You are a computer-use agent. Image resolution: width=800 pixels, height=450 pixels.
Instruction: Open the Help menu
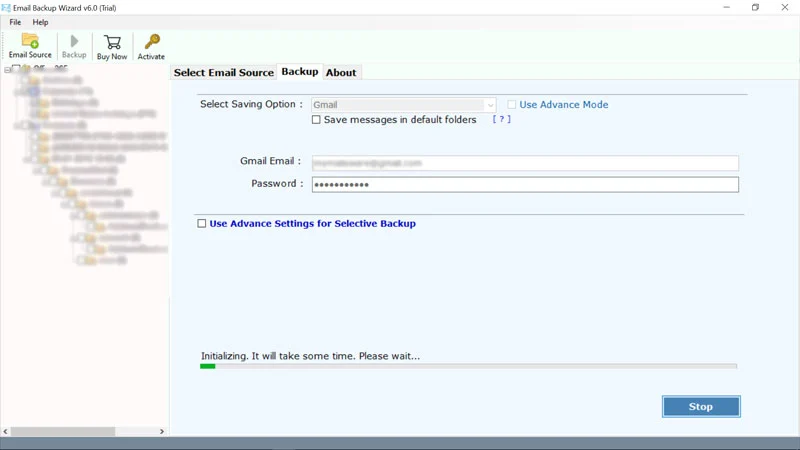pyautogui.click(x=40, y=22)
